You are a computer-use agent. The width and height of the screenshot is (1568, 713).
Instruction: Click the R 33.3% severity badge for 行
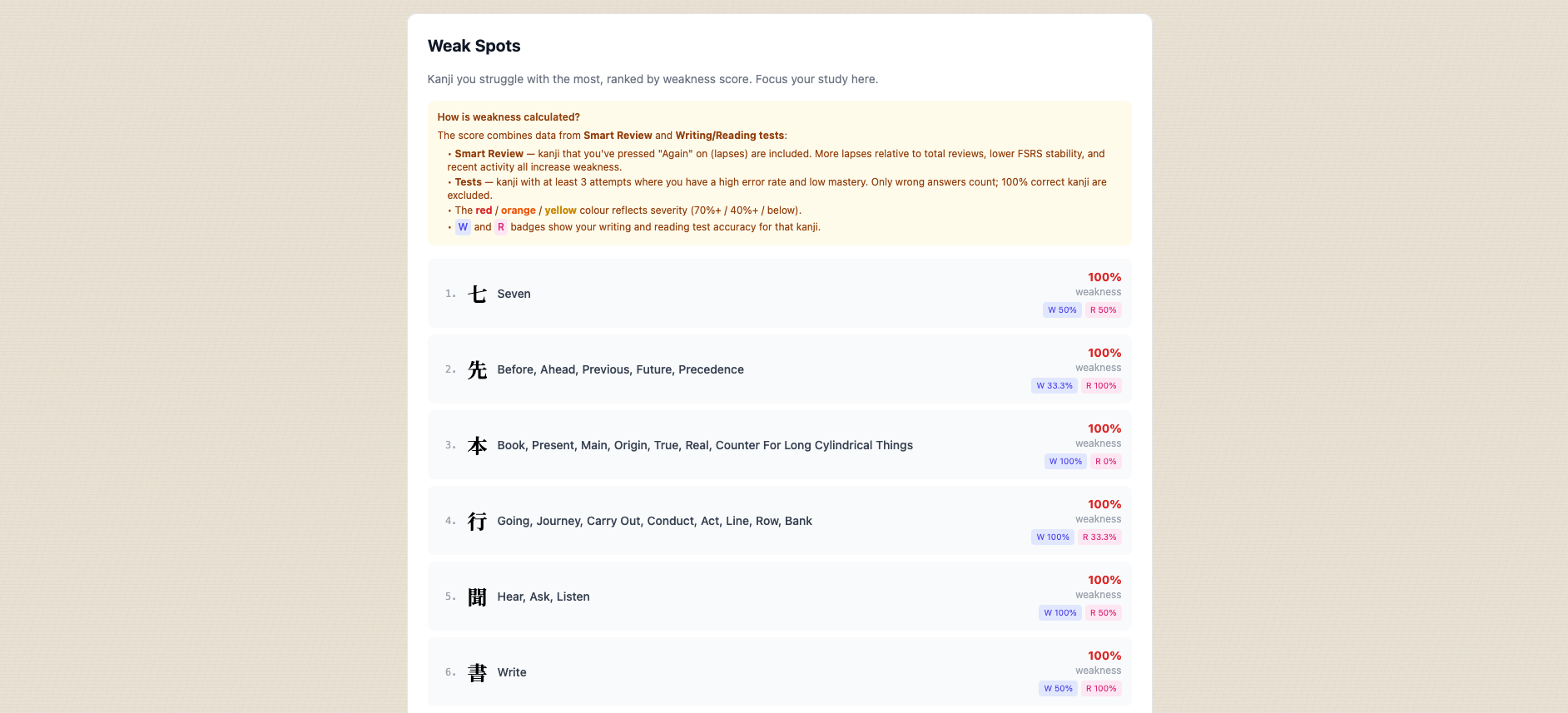1100,537
